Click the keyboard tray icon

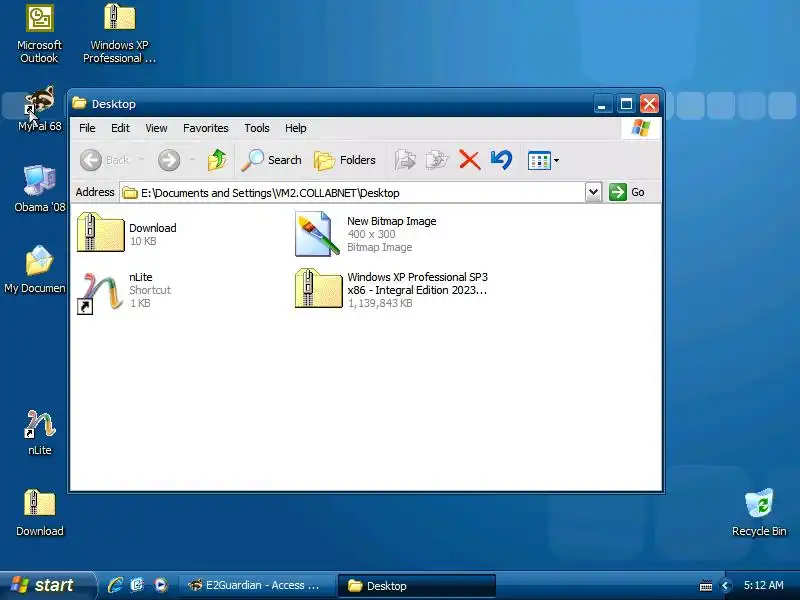click(706, 586)
